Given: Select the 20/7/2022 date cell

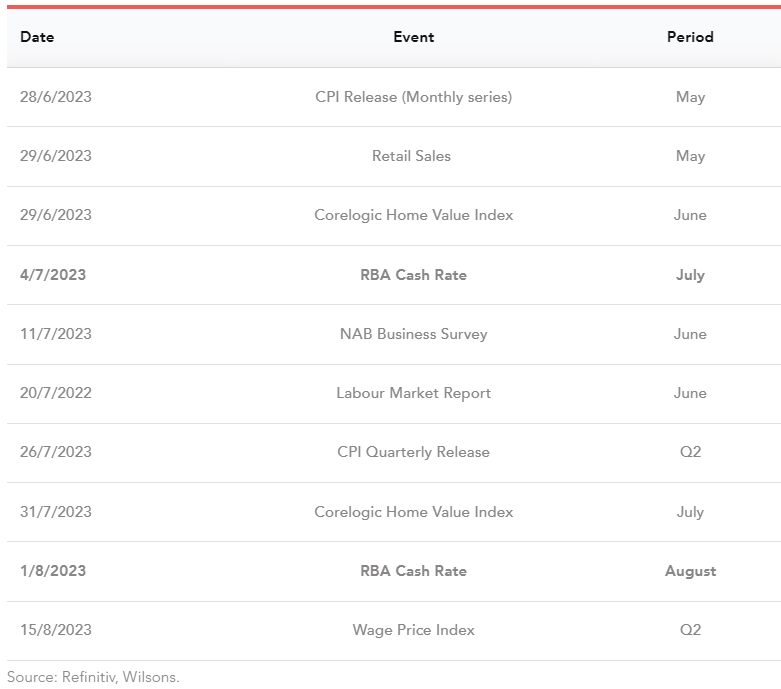Looking at the screenshot, I should 56,393.
